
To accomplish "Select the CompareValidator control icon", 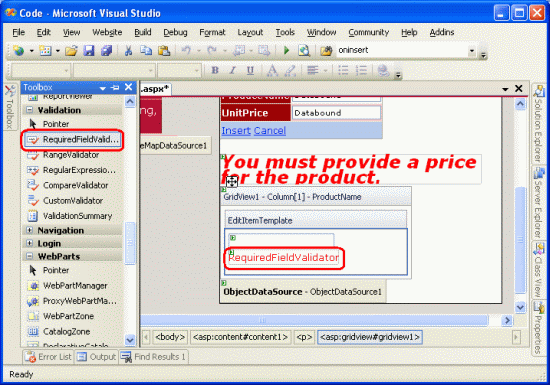I will [33, 185].
